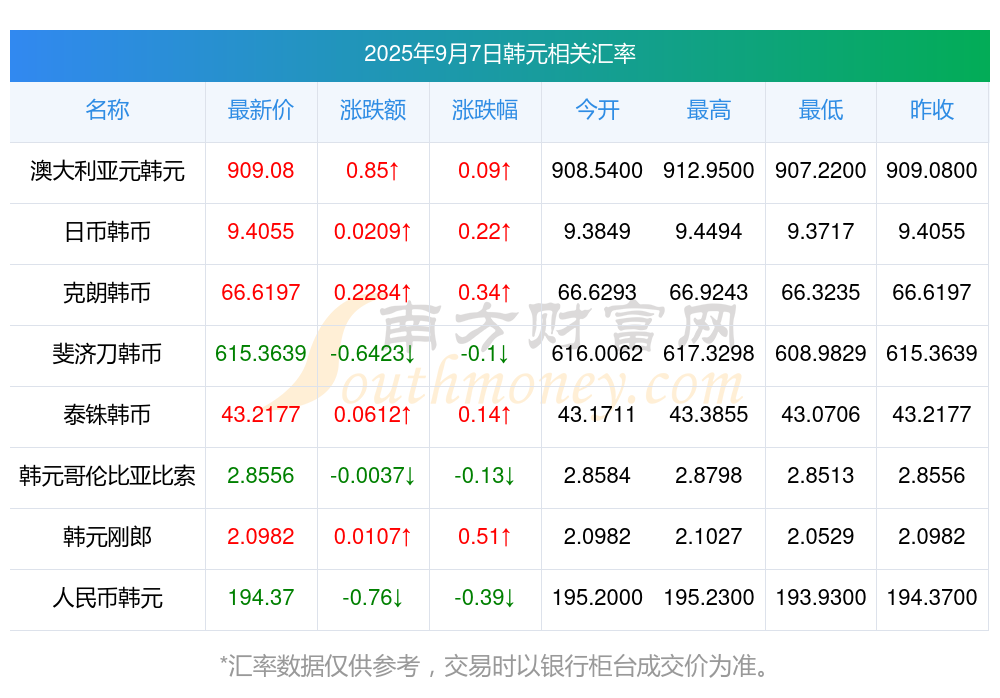Viewport: 1000px width, 698px height.
Task: Click lowest value 608.9829
Action: click(821, 353)
